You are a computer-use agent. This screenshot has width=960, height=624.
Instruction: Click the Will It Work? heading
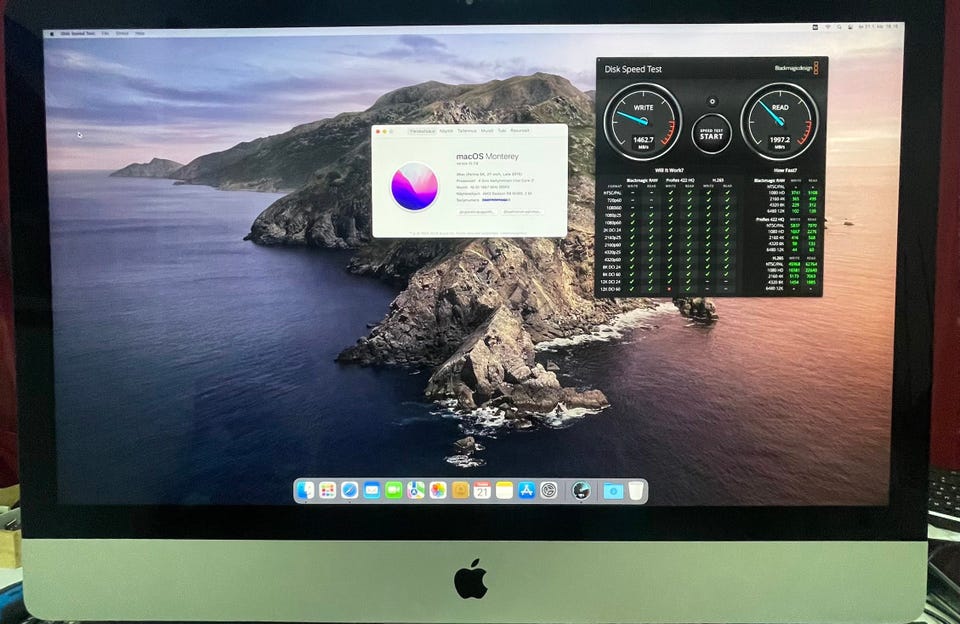669,170
